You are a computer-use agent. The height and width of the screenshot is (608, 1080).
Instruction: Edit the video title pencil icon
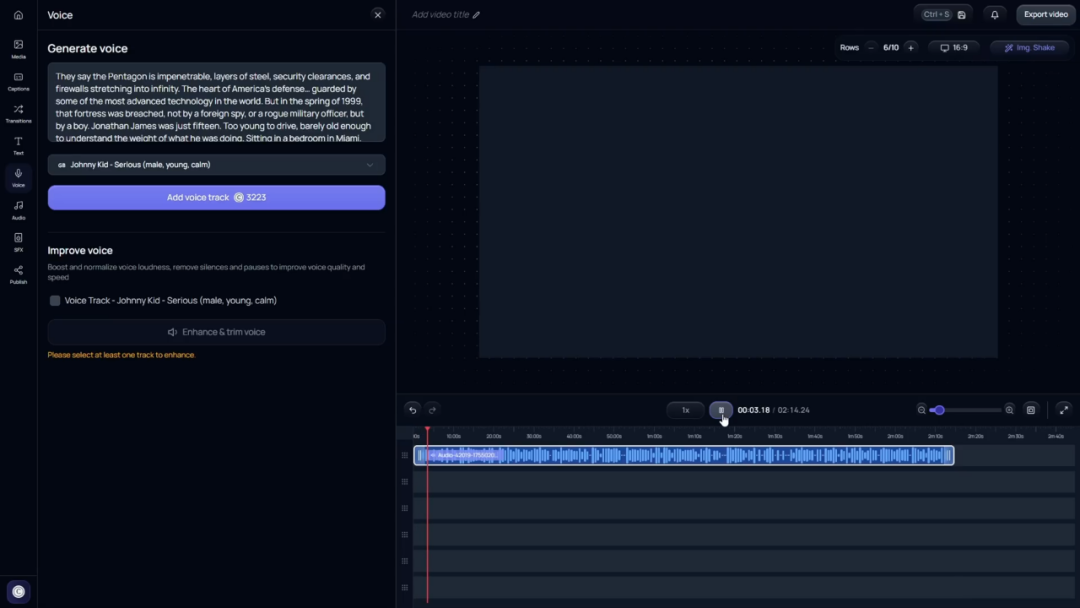click(476, 14)
